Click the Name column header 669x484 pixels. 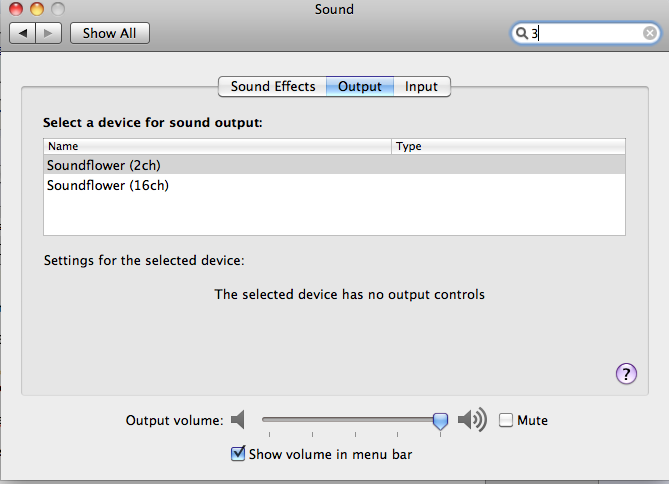217,146
